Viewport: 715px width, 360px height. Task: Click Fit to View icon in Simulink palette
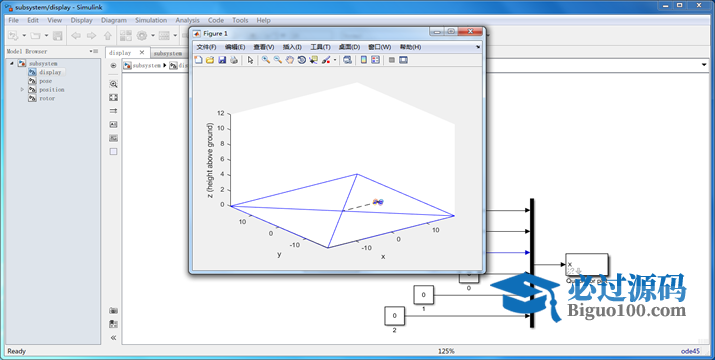coord(114,97)
